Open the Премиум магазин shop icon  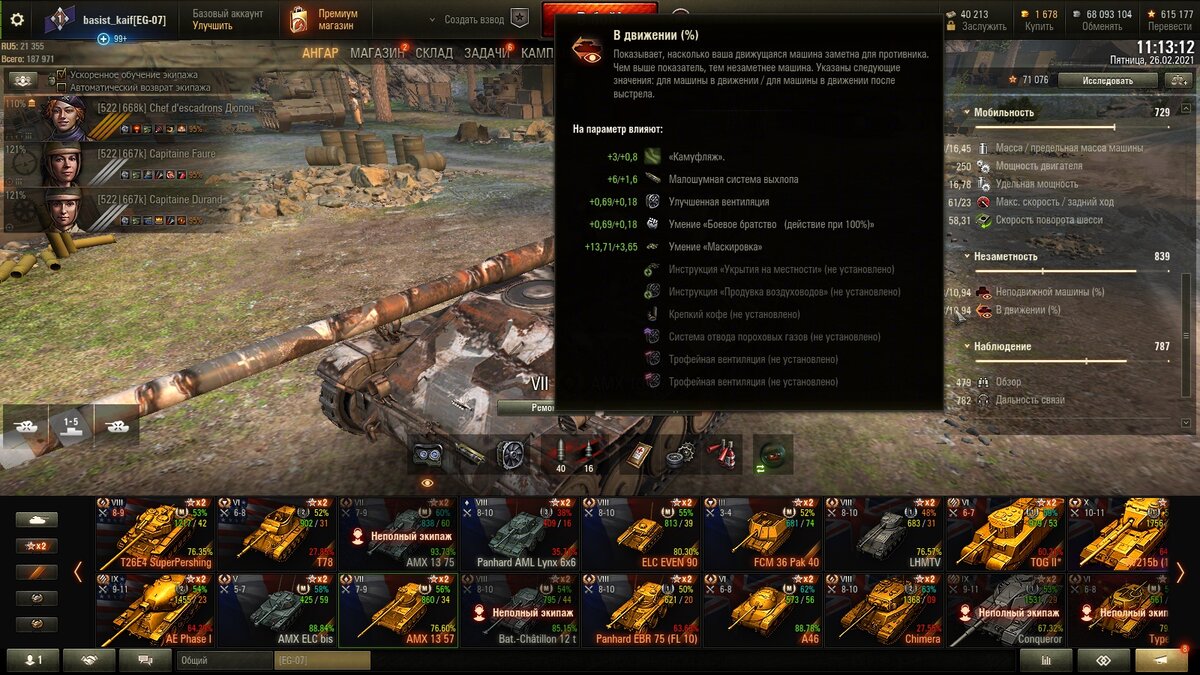pos(299,19)
